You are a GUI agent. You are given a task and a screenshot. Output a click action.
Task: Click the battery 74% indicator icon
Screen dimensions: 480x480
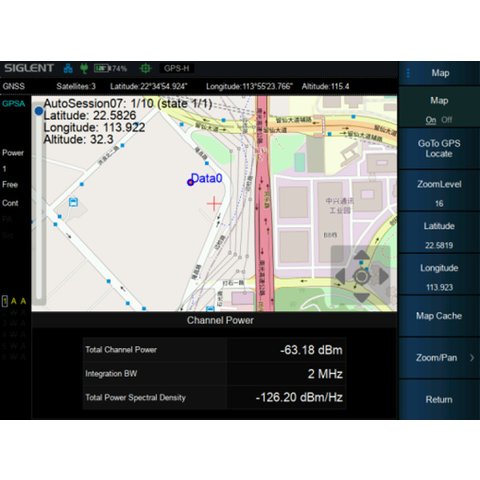pyautogui.click(x=110, y=68)
